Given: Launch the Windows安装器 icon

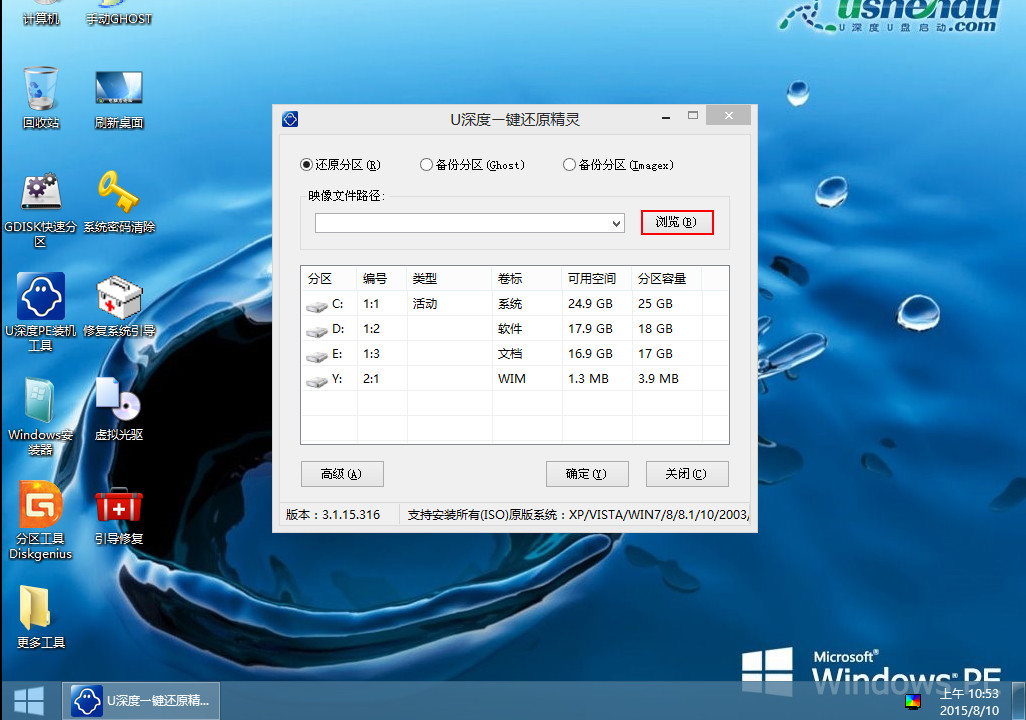Looking at the screenshot, I should click(41, 416).
